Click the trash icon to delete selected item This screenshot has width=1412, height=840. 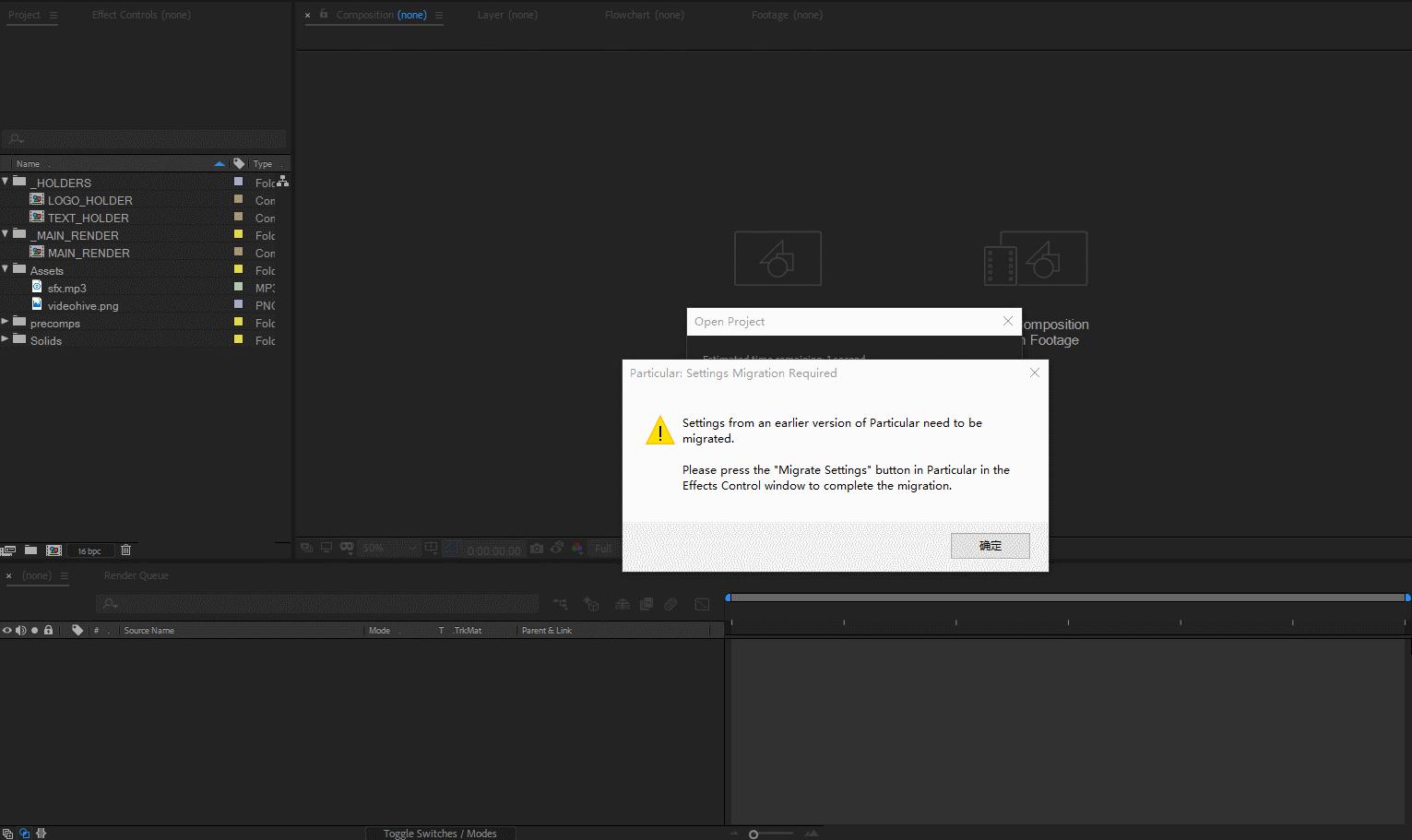click(126, 550)
